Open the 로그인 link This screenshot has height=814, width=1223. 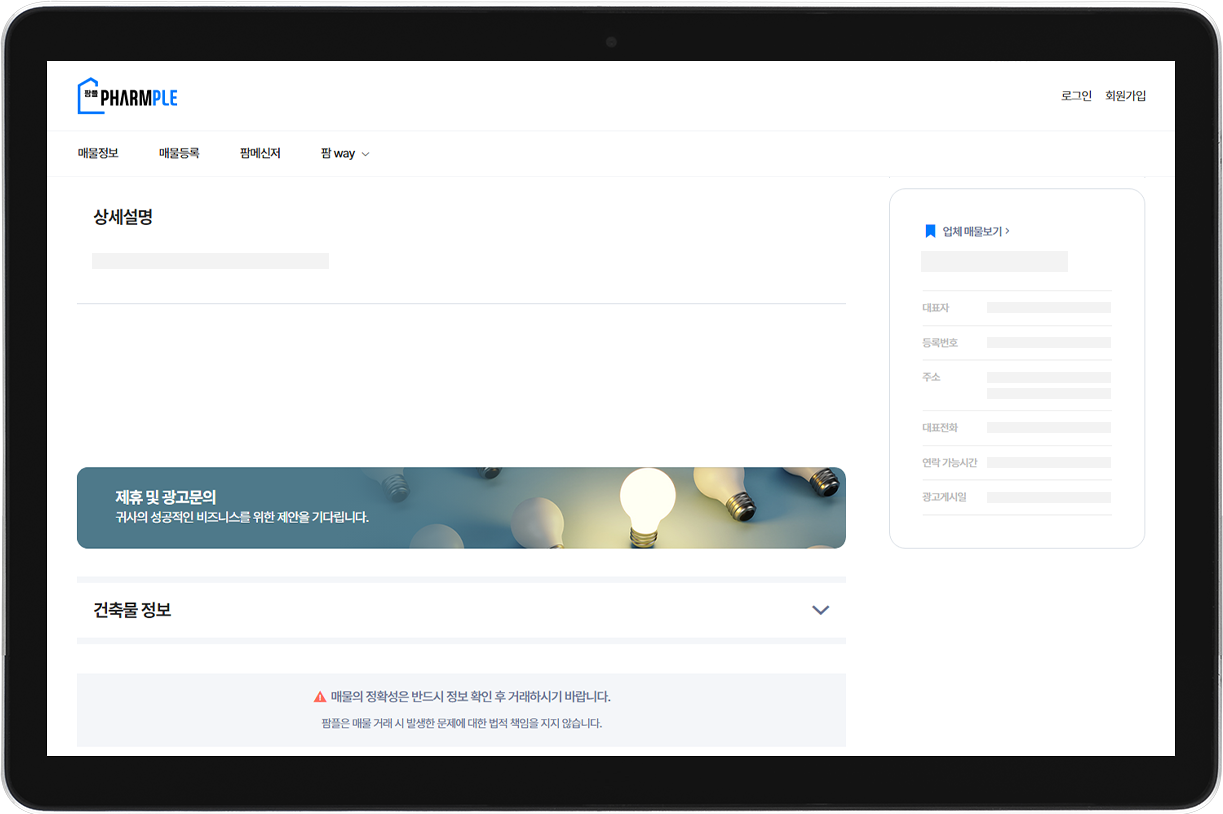click(1076, 96)
